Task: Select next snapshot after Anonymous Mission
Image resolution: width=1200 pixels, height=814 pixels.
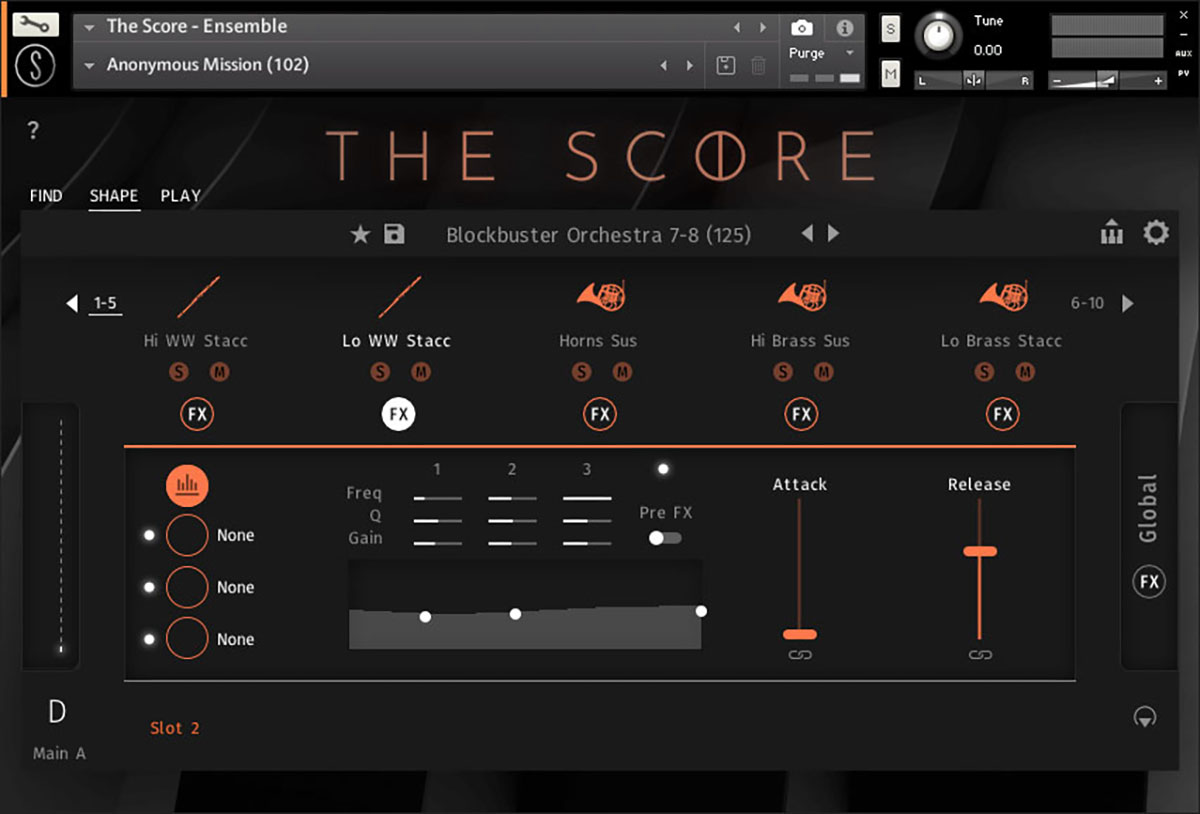Action: [689, 66]
